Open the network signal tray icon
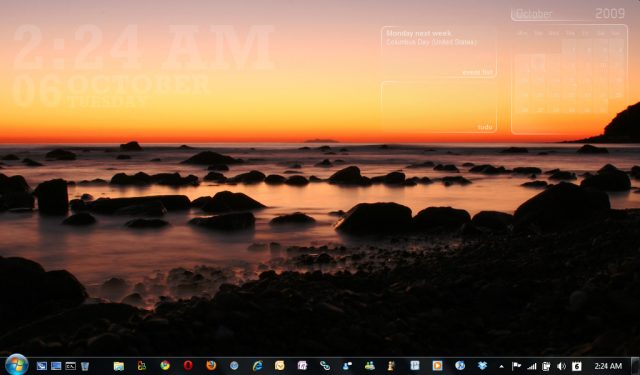640x375 pixels. pyautogui.click(x=531, y=366)
